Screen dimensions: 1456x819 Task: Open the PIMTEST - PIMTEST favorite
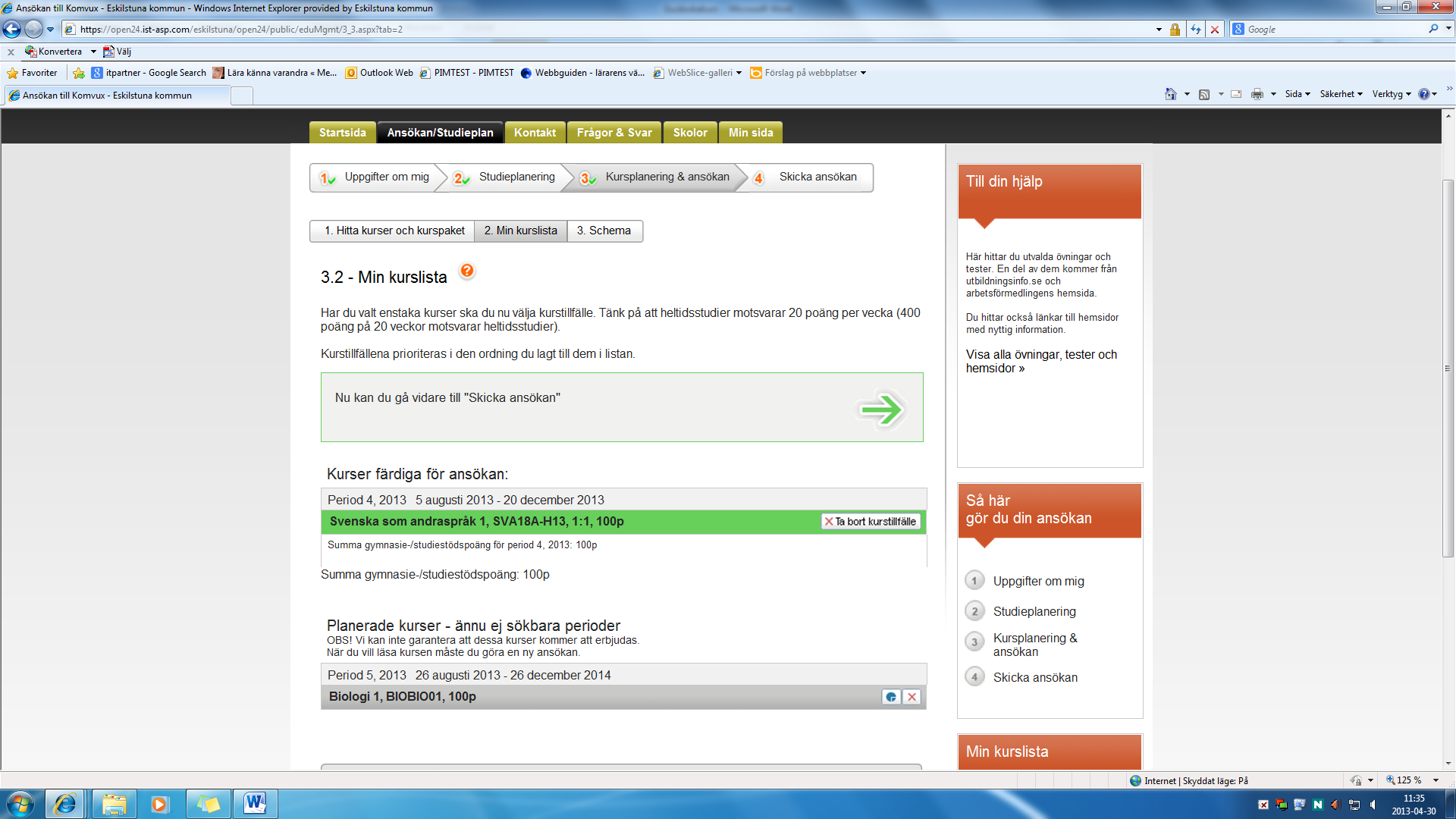click(466, 73)
